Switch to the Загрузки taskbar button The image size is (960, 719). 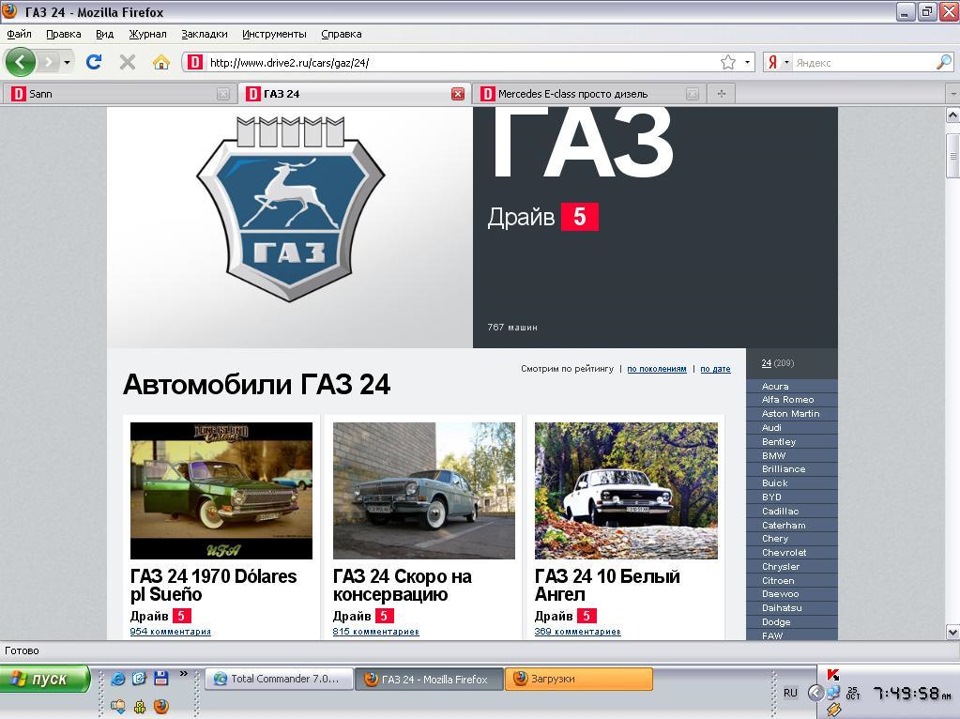click(x=579, y=679)
